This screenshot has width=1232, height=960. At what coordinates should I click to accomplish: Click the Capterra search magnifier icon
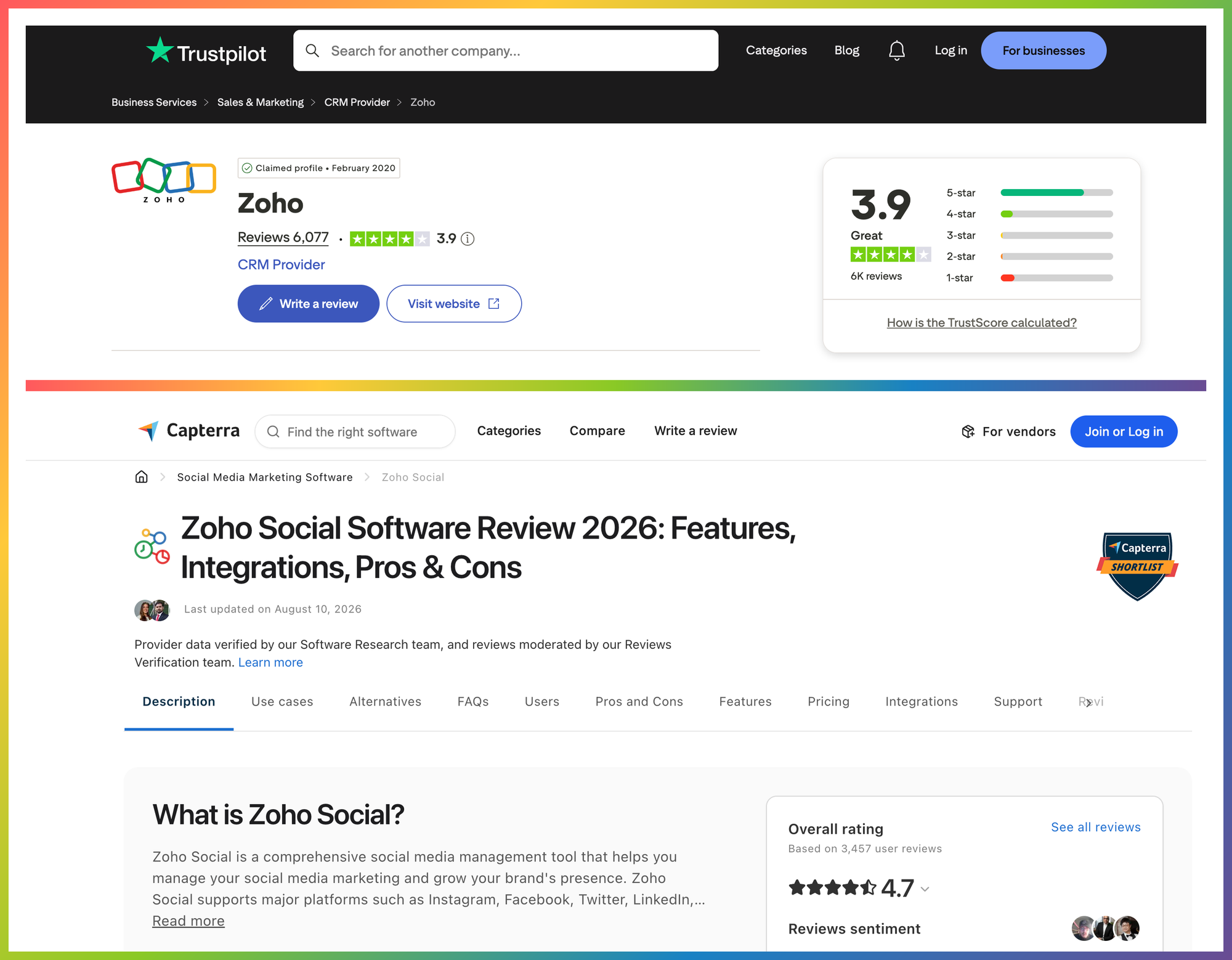pos(273,432)
